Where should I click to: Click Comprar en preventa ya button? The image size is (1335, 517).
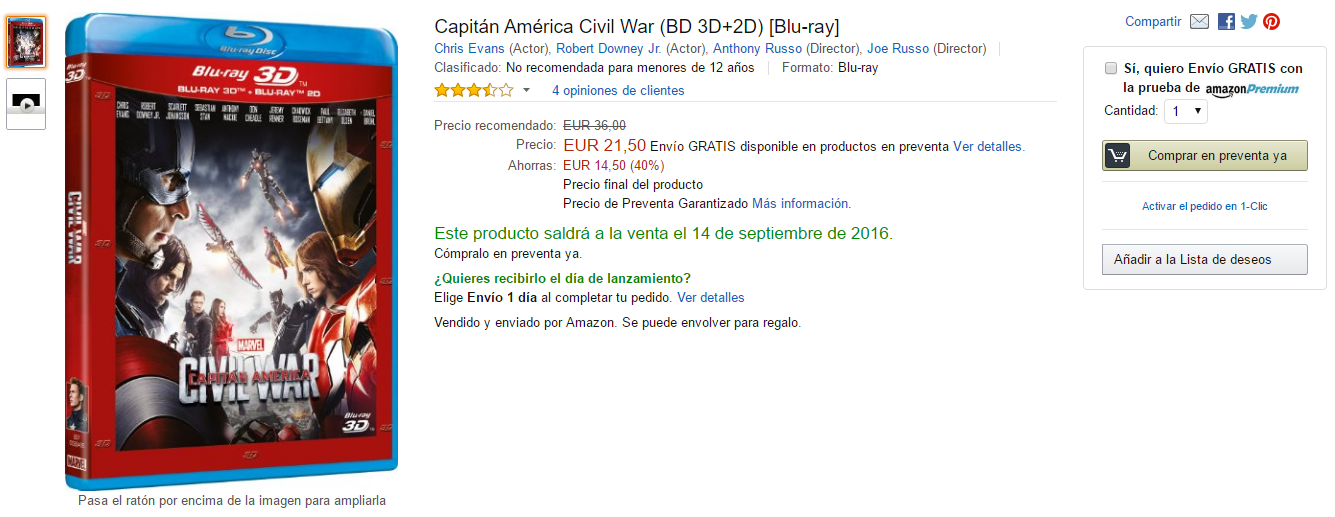tap(1205, 156)
